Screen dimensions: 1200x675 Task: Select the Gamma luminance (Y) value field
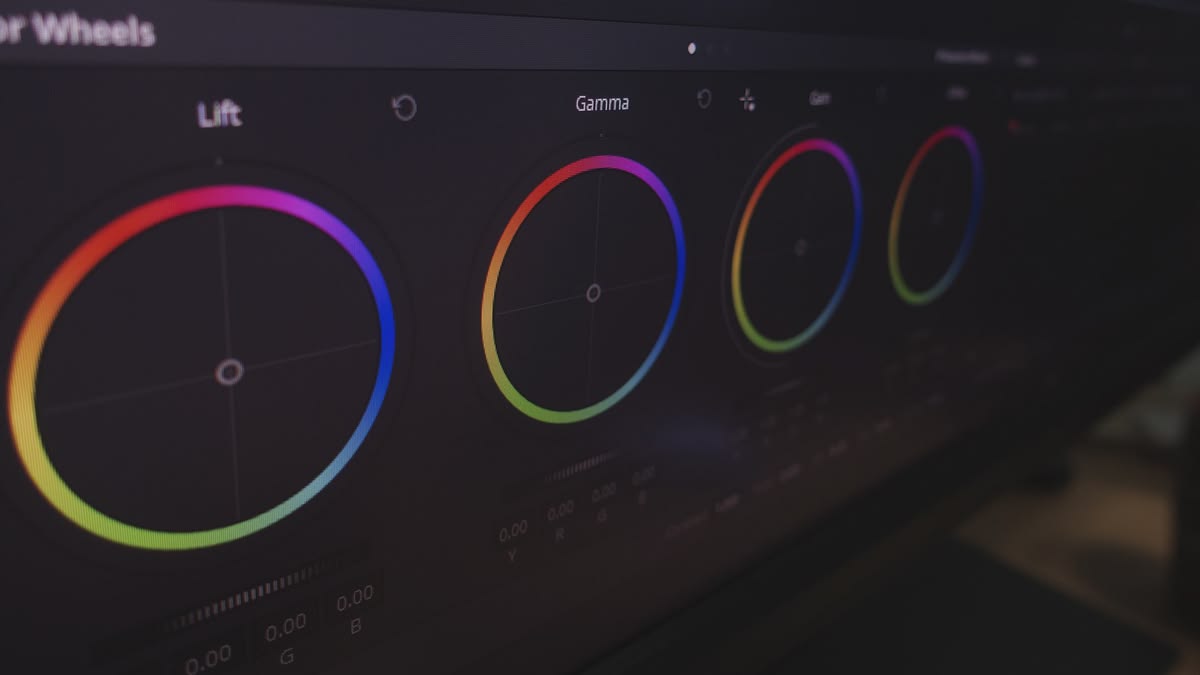513,530
